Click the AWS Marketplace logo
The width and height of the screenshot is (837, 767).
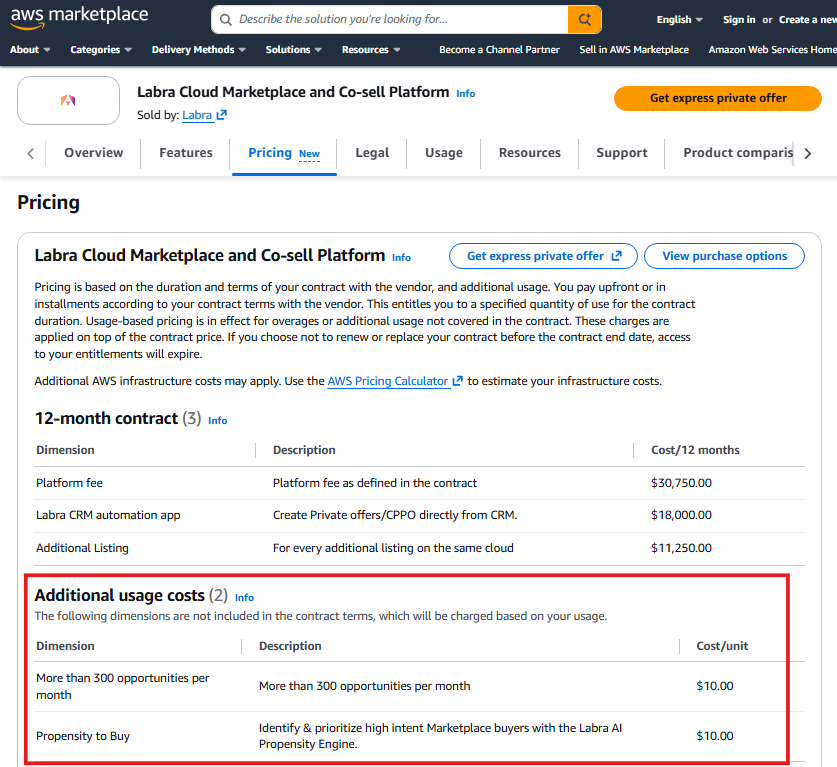(x=79, y=17)
